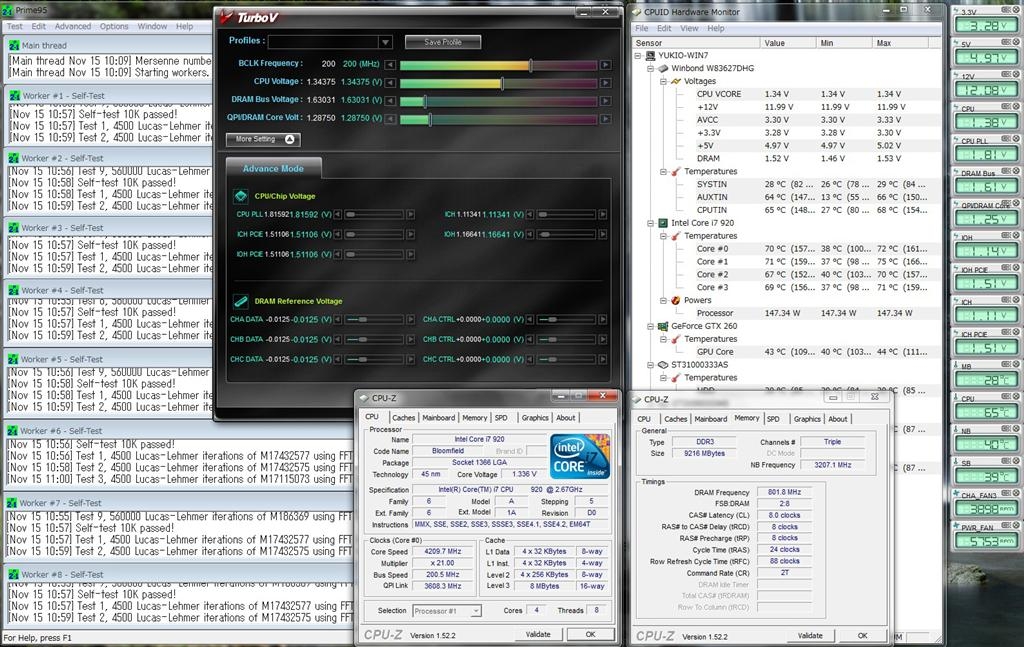1024x647 pixels.
Task: Click the CPU PLL voltage slider
Action: [374, 214]
